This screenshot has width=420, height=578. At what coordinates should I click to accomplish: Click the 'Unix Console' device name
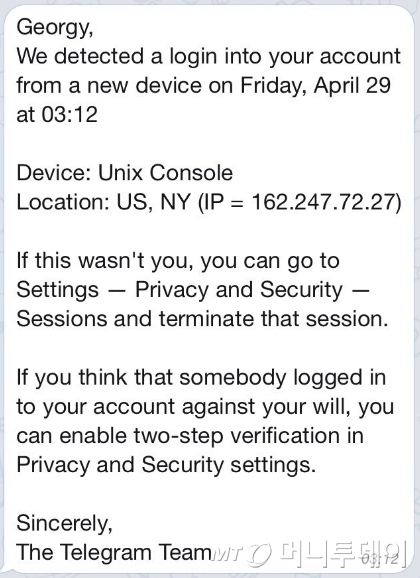(x=166, y=173)
